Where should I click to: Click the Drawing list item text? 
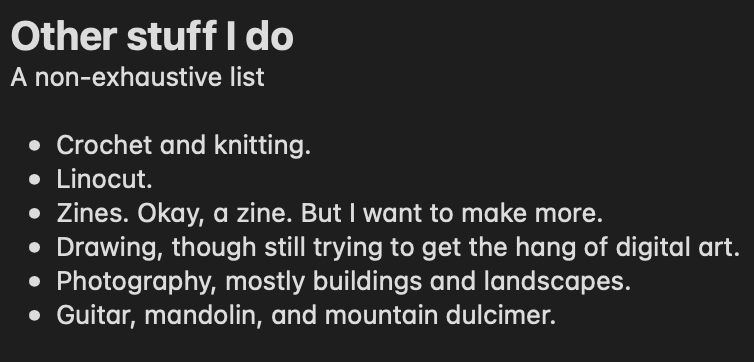click(x=398, y=248)
